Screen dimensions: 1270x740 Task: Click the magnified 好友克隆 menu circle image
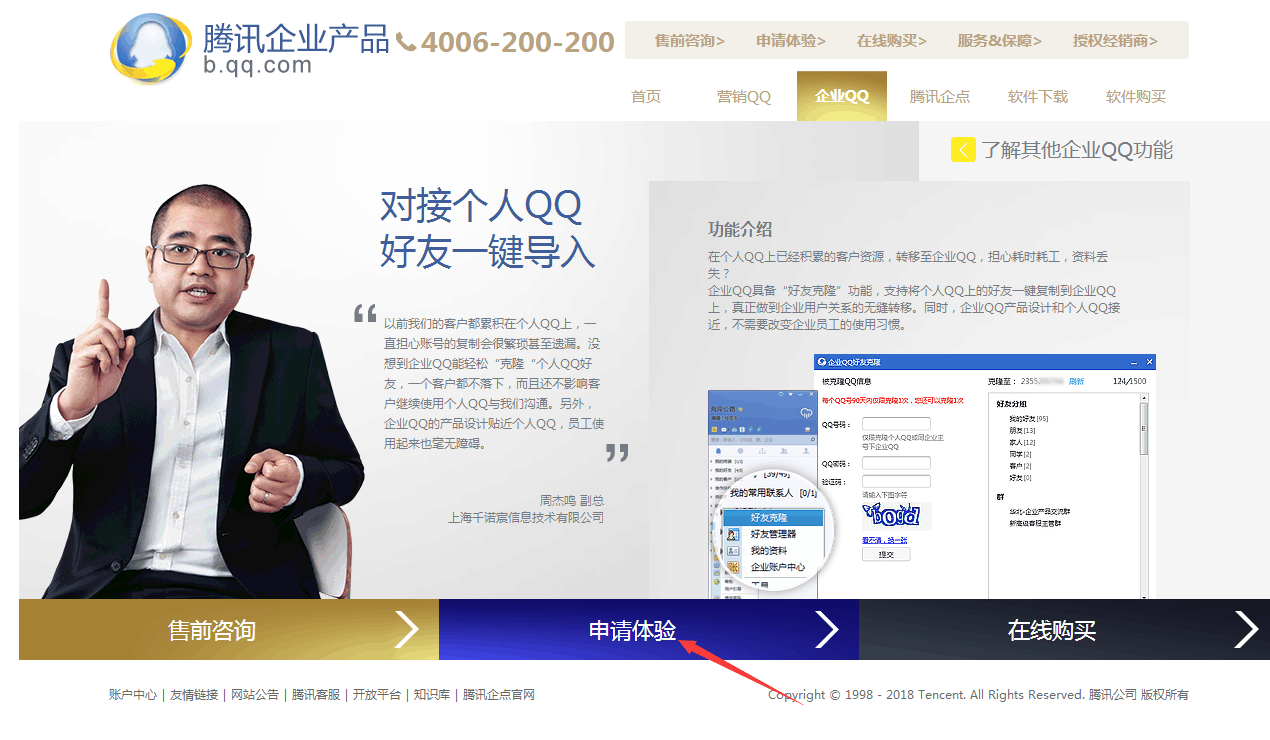click(x=773, y=532)
